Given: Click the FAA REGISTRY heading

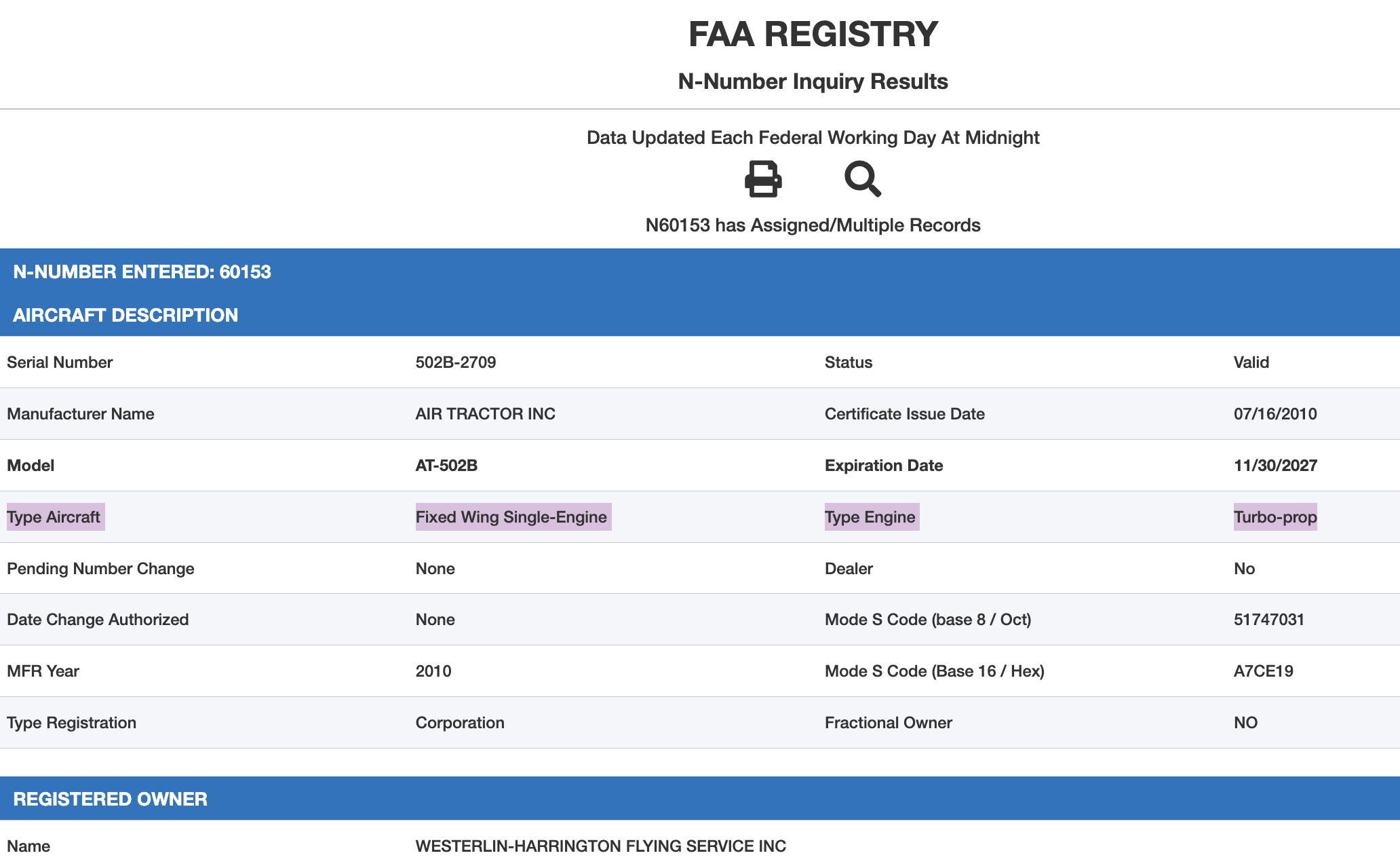Looking at the screenshot, I should [813, 34].
